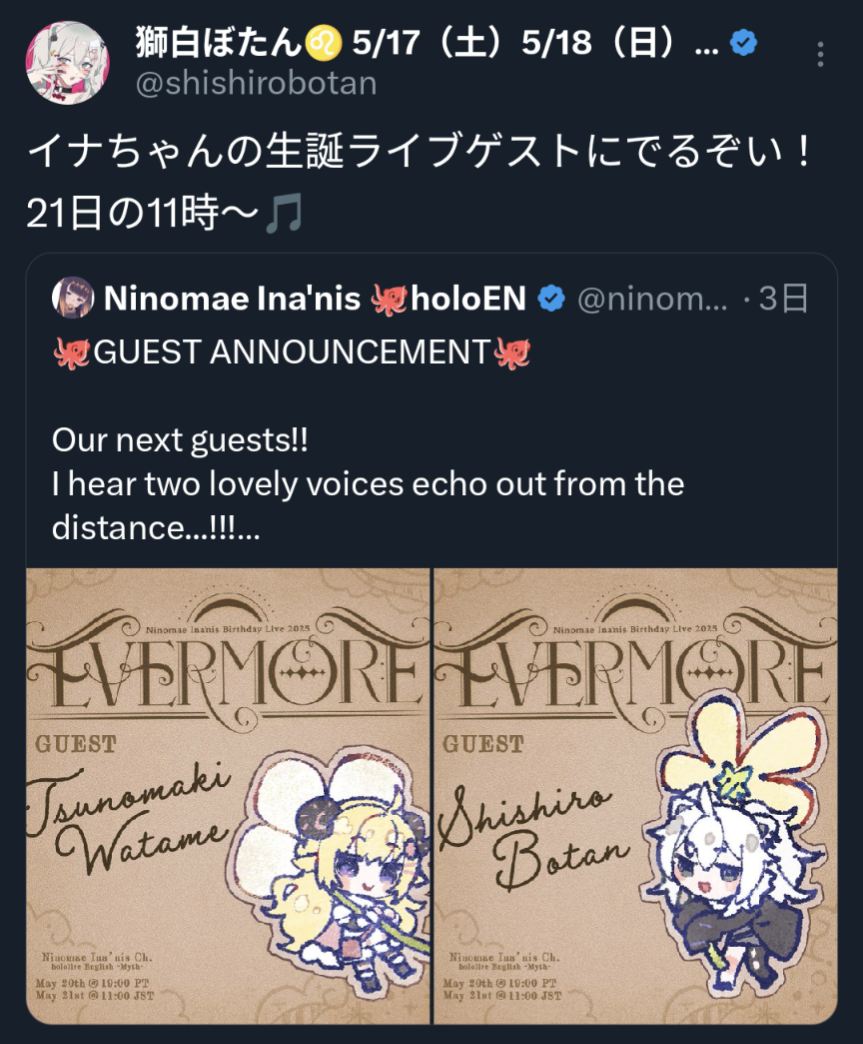Click the GUEST ANNOUNCEMENT heading text
863x1044 pixels.
pyautogui.click(x=292, y=352)
